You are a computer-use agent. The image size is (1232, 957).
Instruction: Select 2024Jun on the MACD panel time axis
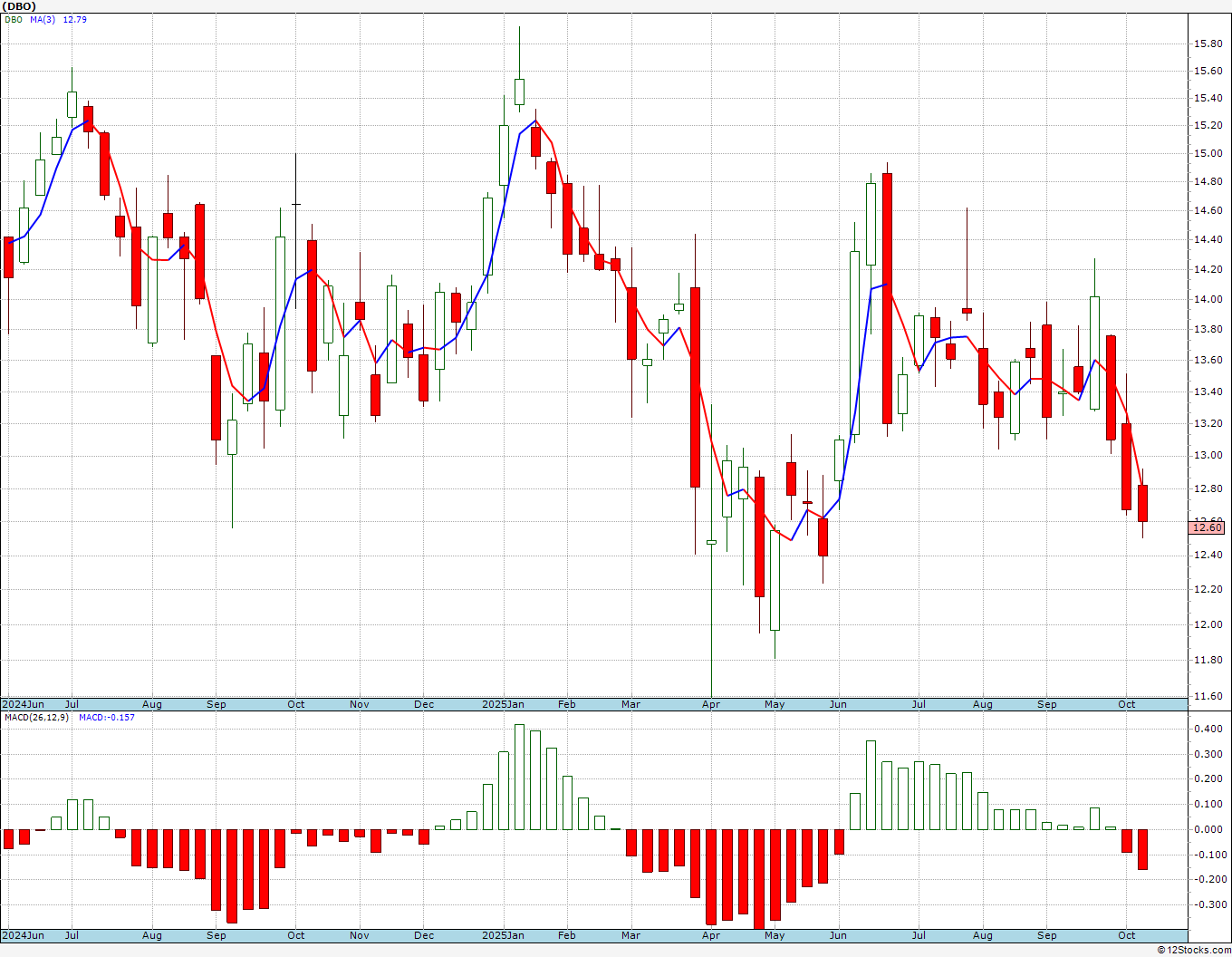23,935
